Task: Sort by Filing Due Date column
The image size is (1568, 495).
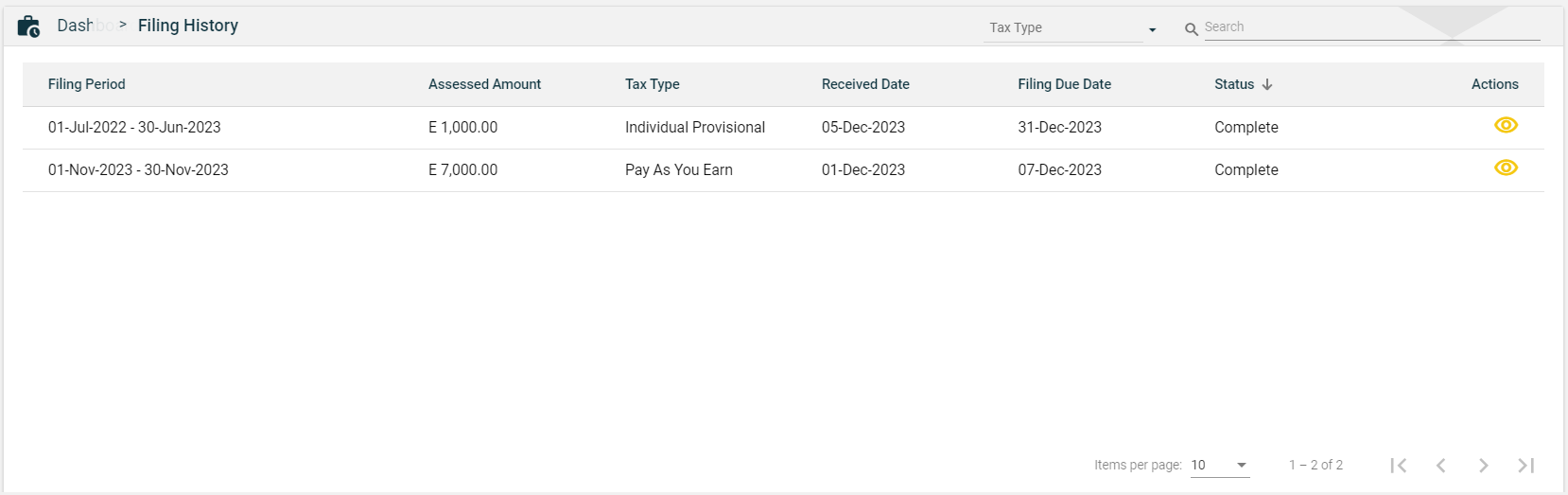Action: click(x=1064, y=84)
